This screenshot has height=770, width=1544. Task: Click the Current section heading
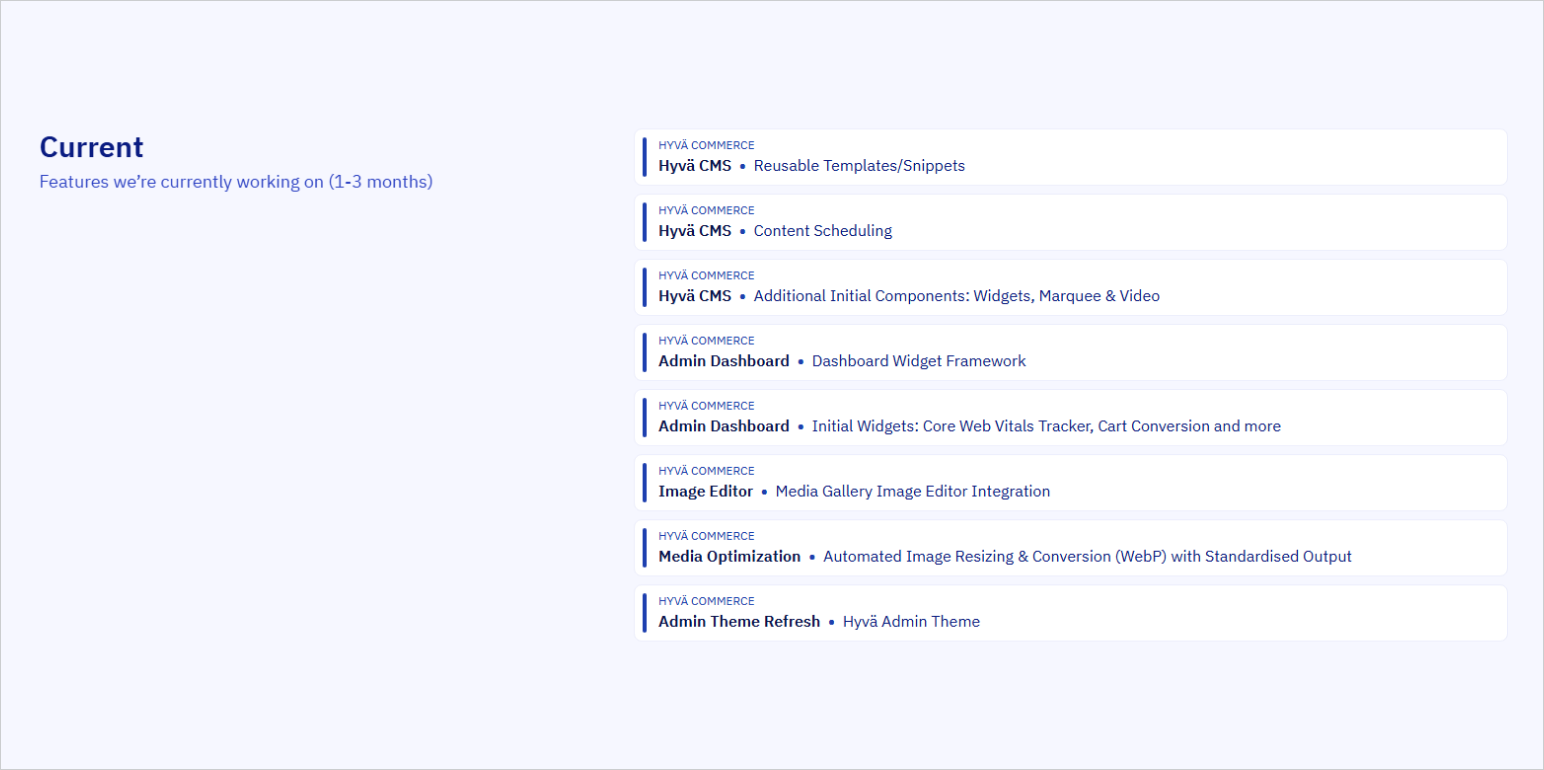coord(91,147)
